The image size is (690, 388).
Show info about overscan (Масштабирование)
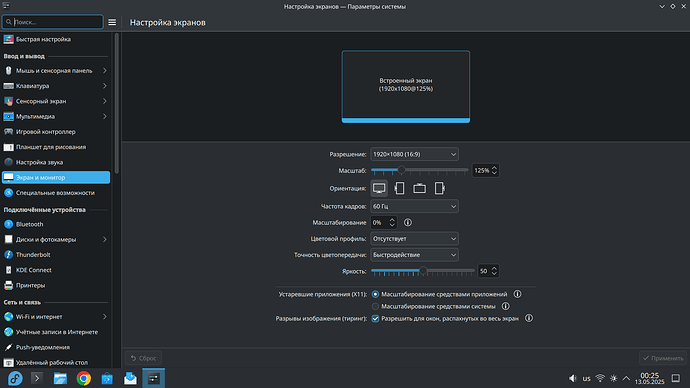pyautogui.click(x=408, y=223)
